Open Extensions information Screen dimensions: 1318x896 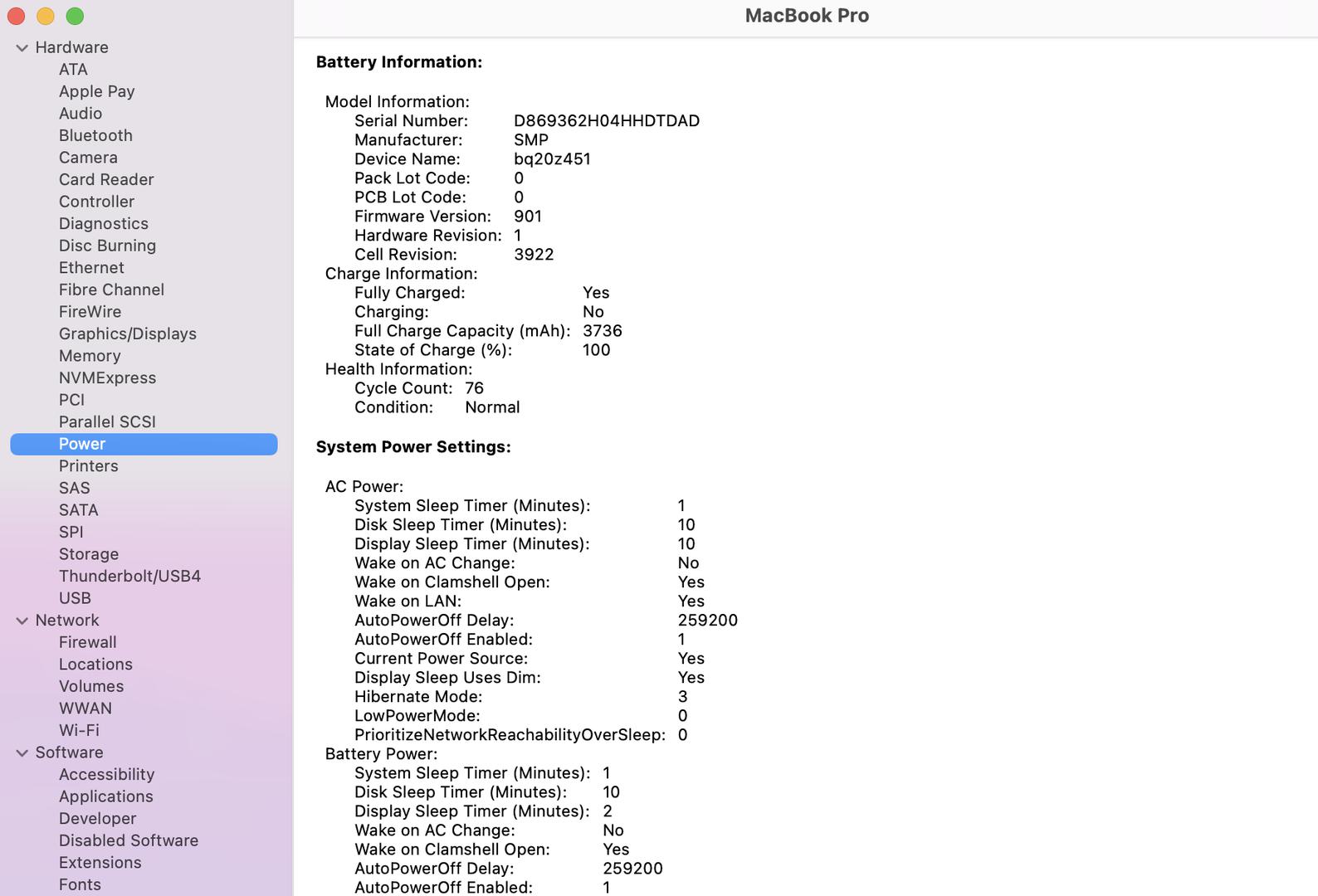(100, 863)
